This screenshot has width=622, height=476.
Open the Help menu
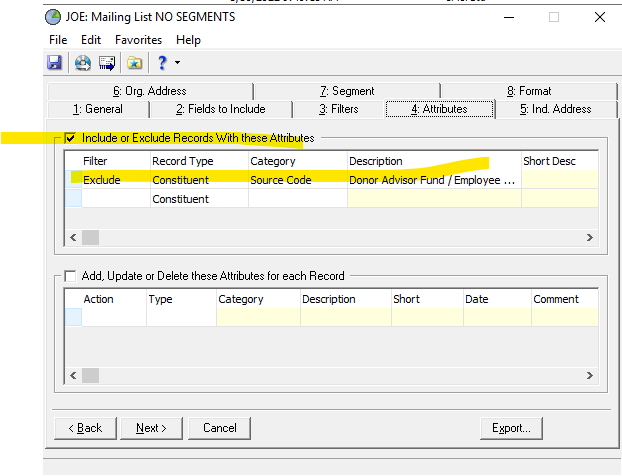click(x=188, y=40)
